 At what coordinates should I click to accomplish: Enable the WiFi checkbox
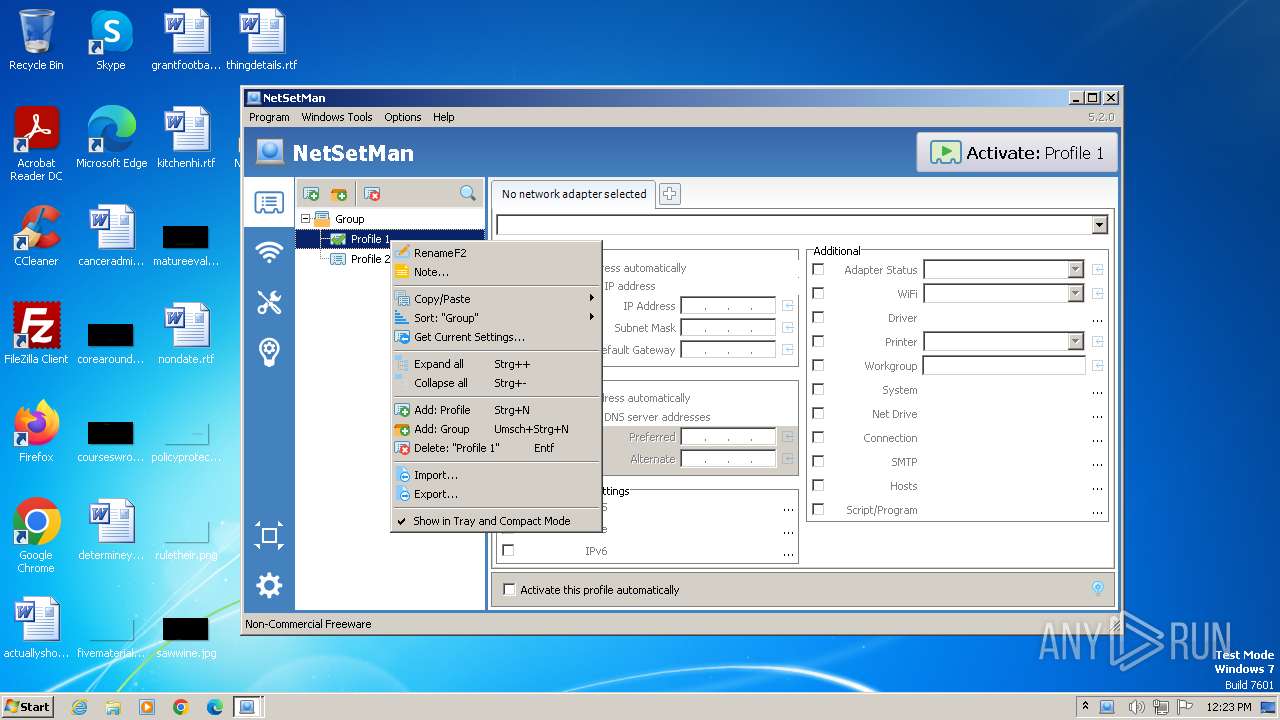tap(818, 294)
